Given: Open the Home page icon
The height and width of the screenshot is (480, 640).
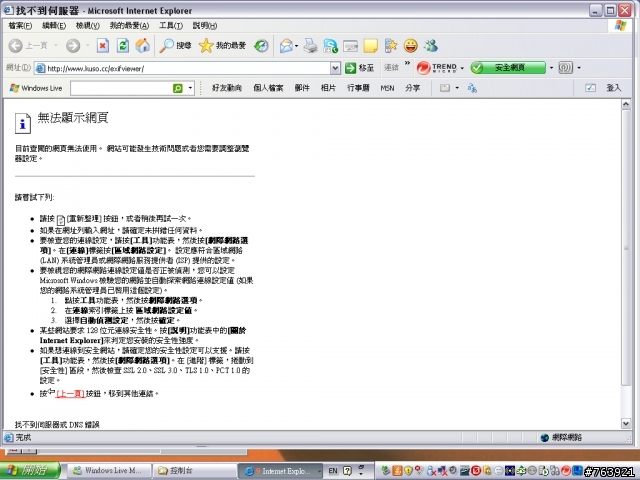Looking at the screenshot, I should point(142,45).
